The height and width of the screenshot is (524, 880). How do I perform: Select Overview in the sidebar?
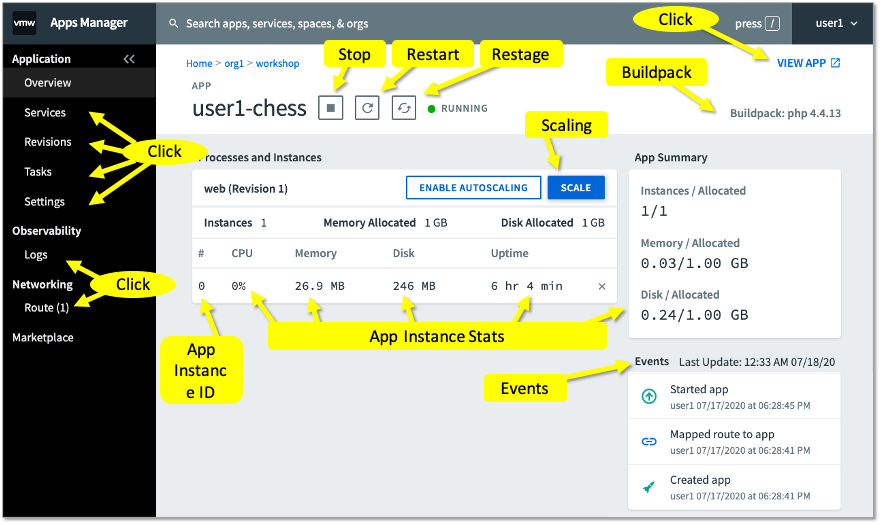[x=79, y=82]
